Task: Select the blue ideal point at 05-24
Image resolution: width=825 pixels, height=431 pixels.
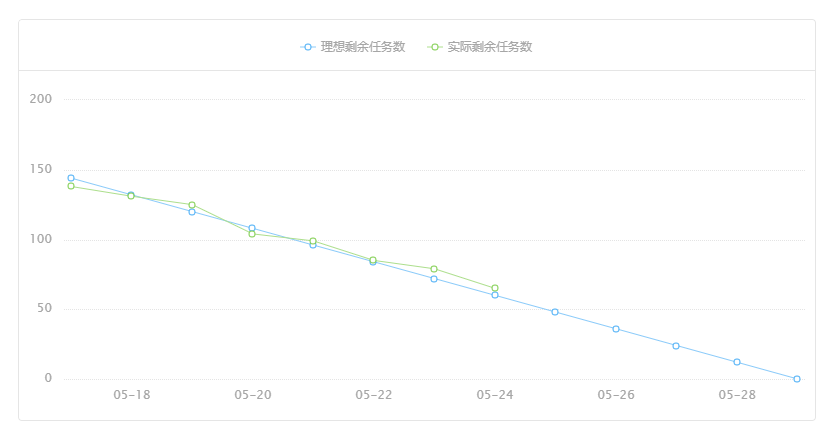Action: [495, 295]
